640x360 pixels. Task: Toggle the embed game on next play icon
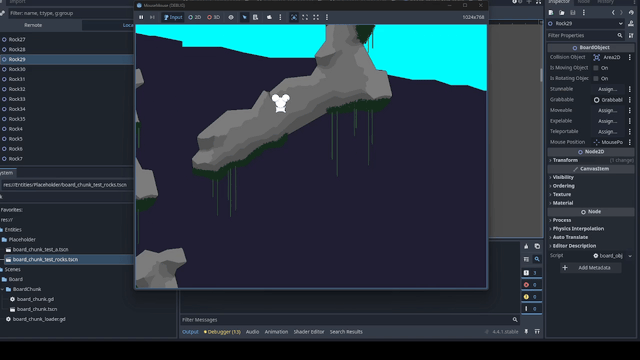(294, 17)
